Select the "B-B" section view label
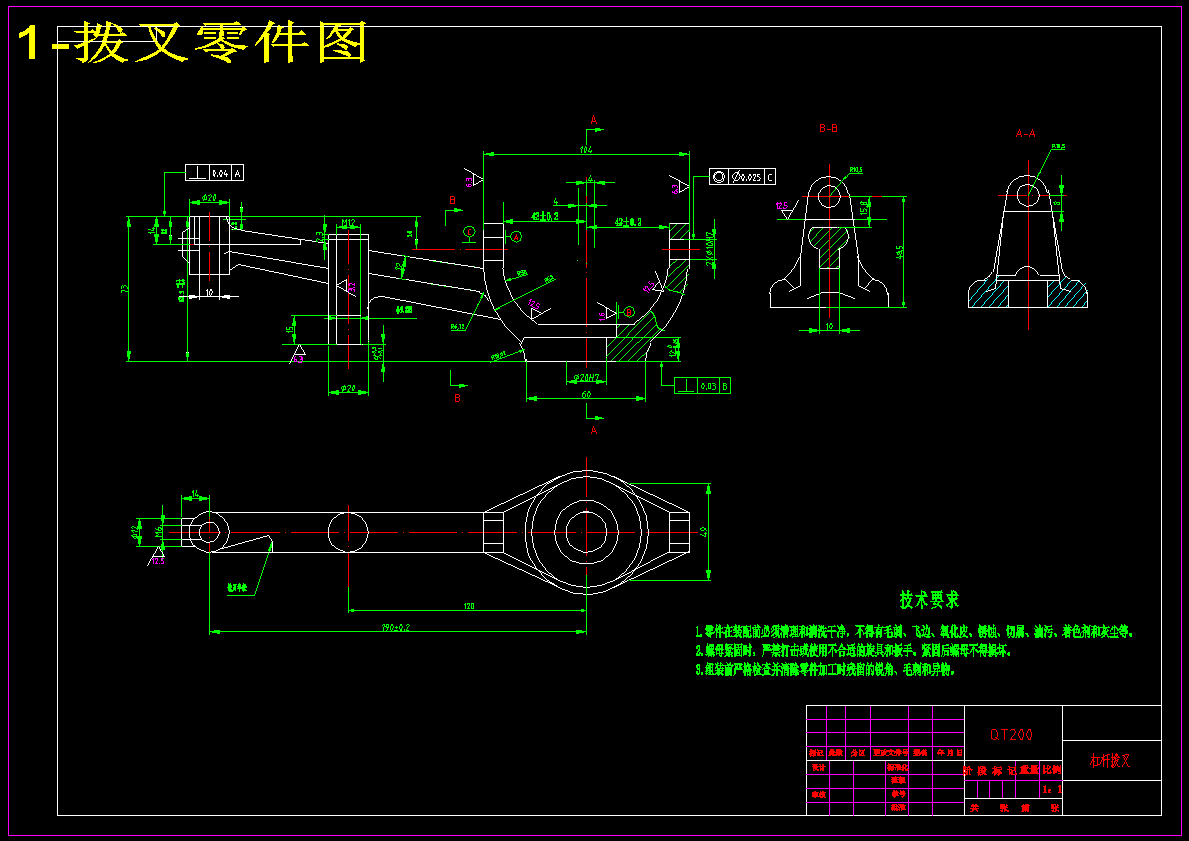The height and width of the screenshot is (841, 1189). 828,128
